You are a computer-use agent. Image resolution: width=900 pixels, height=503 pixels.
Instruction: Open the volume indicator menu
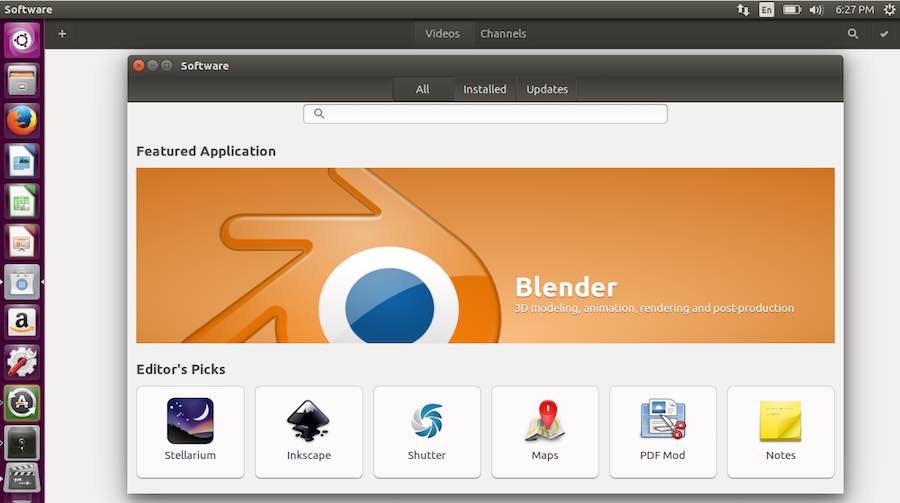coord(816,9)
